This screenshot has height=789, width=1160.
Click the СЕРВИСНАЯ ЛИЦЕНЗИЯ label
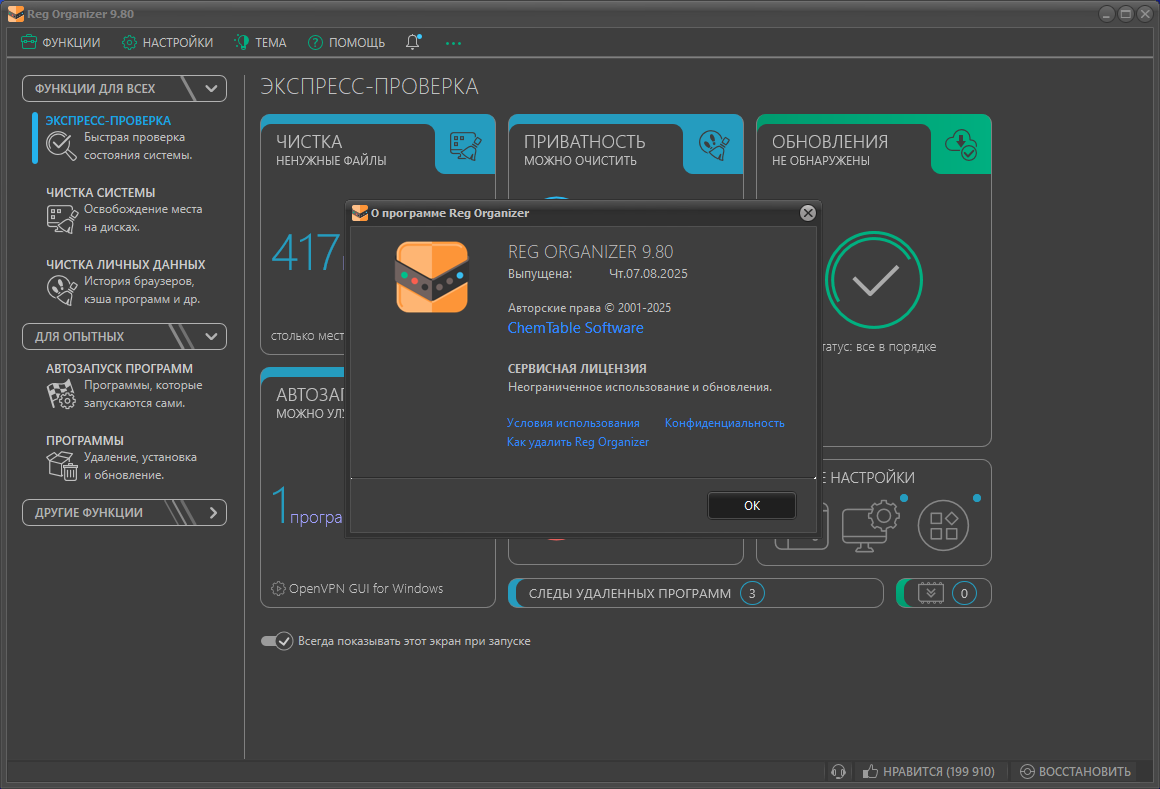click(577, 368)
